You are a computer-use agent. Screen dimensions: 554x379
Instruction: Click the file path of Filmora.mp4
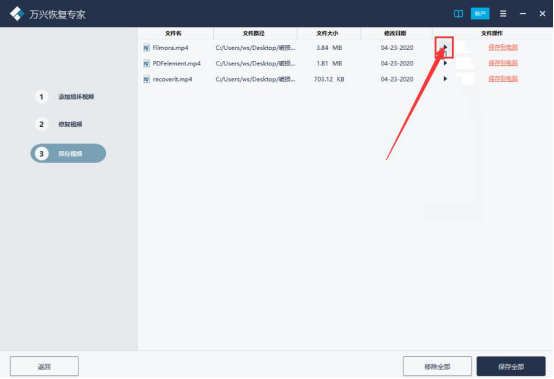pyautogui.click(x=255, y=48)
